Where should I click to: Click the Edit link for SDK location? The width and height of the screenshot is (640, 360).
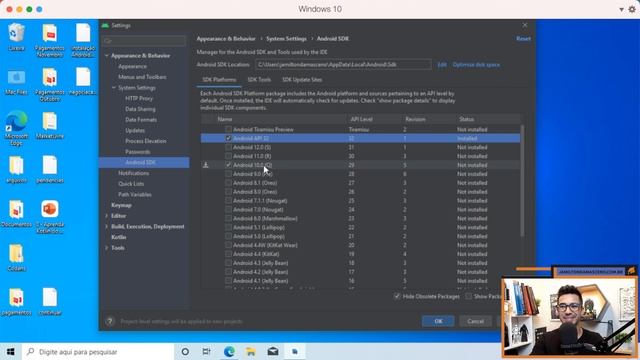pyautogui.click(x=442, y=64)
